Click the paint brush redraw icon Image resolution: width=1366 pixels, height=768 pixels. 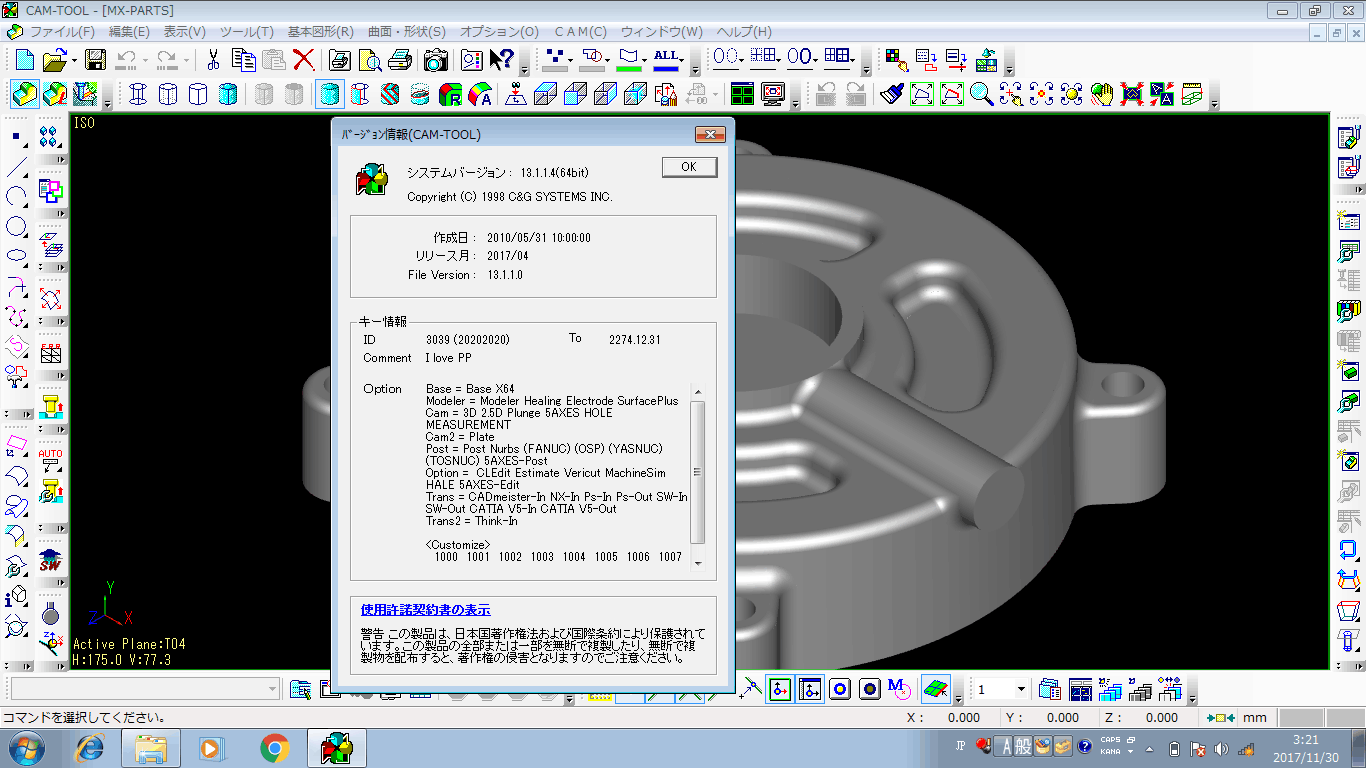point(891,95)
